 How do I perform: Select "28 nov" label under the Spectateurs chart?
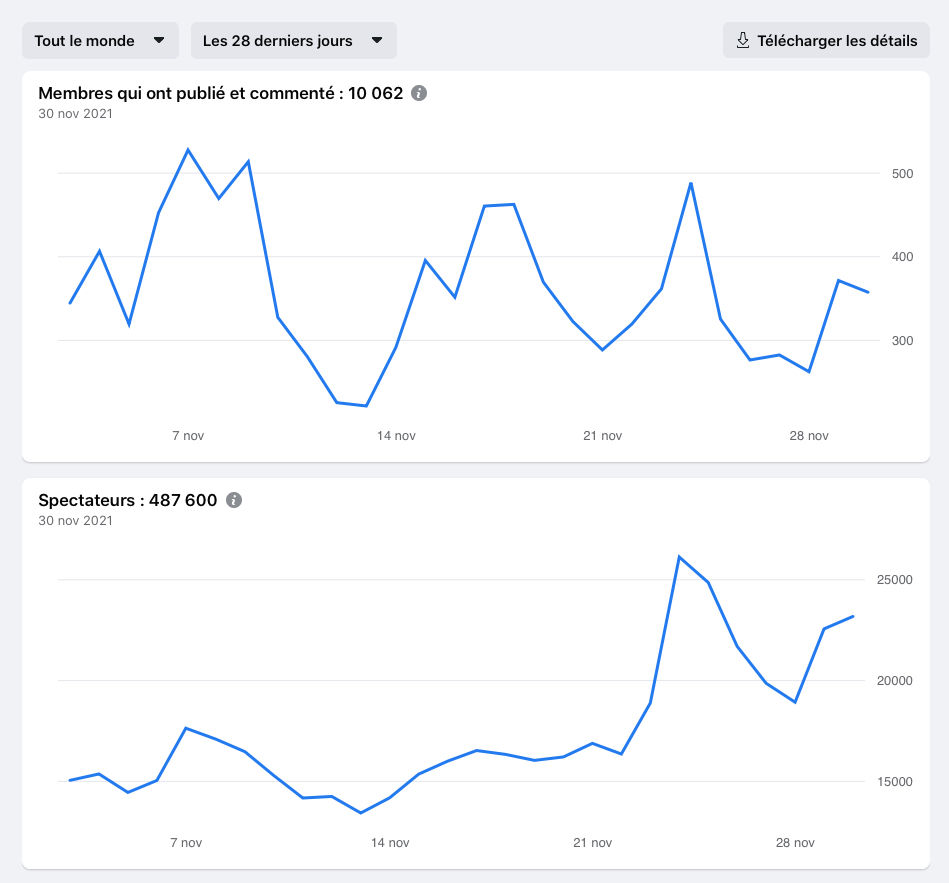(795, 843)
